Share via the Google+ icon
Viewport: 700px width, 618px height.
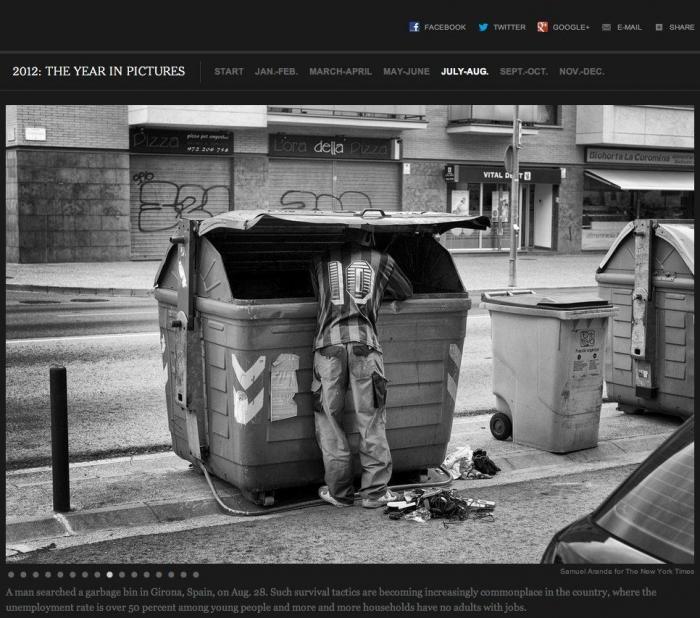click(542, 27)
